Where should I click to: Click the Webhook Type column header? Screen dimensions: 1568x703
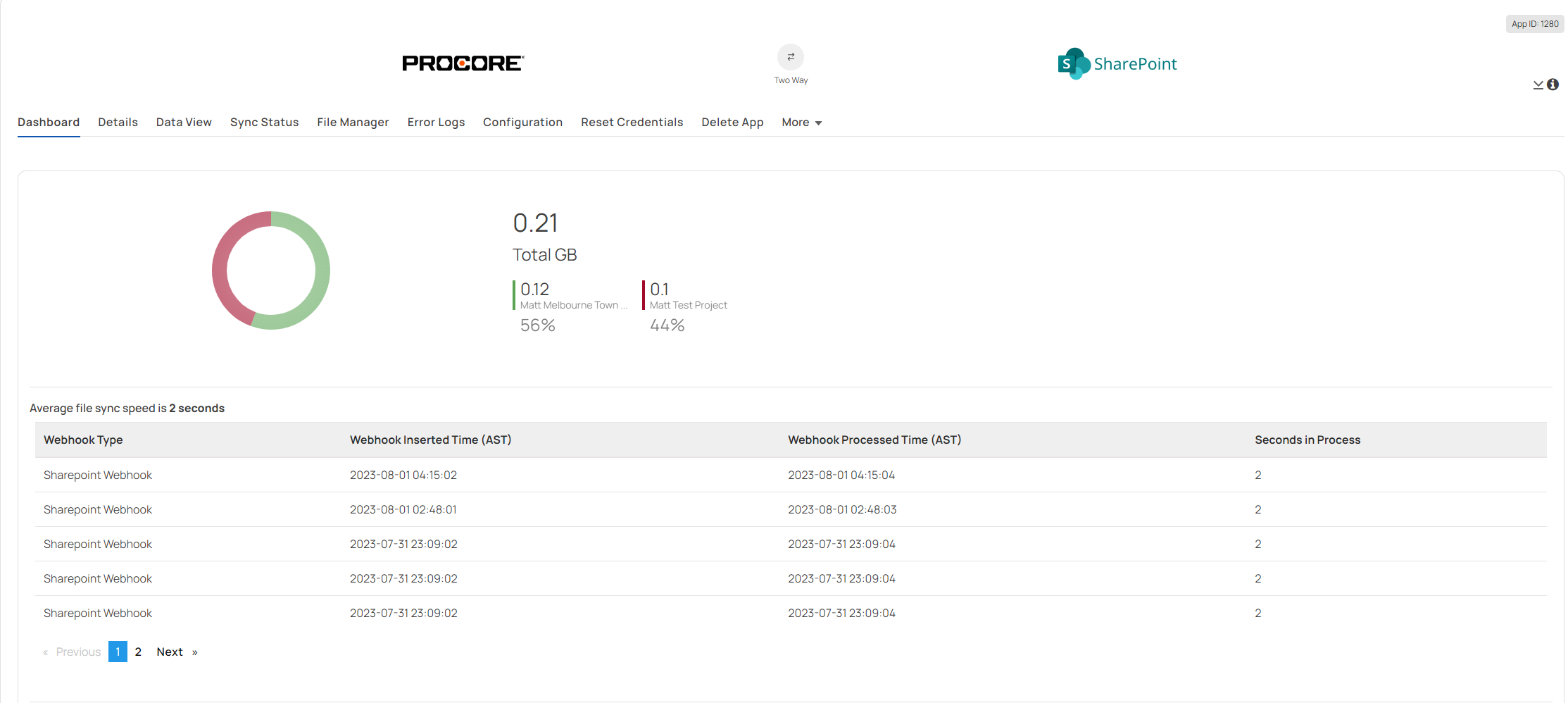(x=83, y=440)
